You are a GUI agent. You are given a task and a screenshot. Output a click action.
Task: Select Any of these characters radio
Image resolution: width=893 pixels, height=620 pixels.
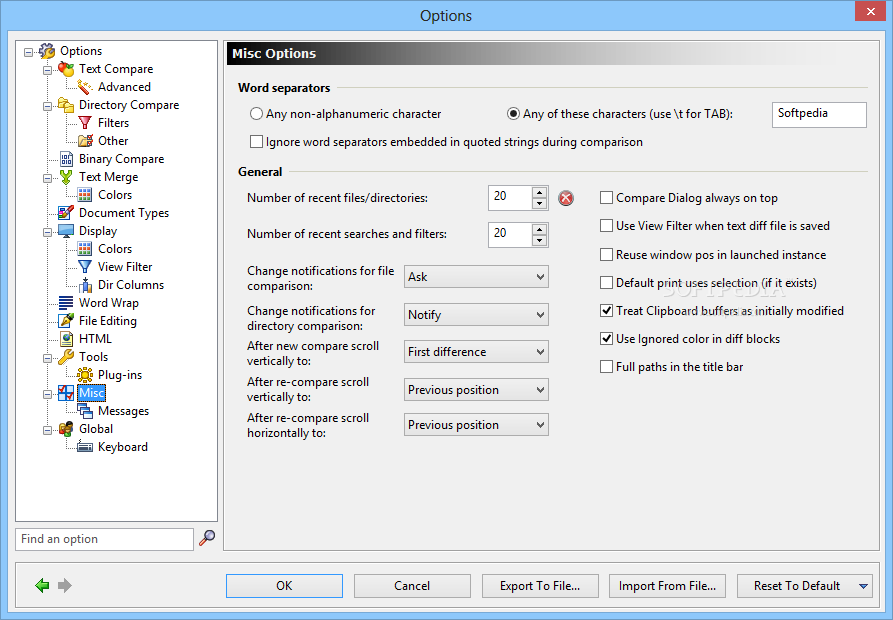pos(513,114)
